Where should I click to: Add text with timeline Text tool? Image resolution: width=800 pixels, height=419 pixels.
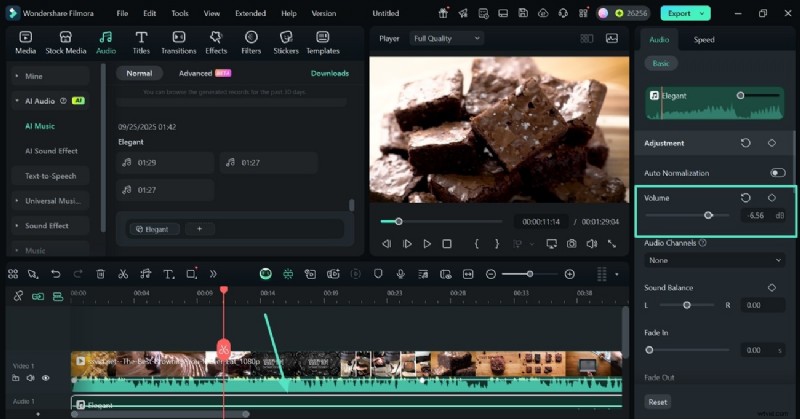tap(168, 274)
